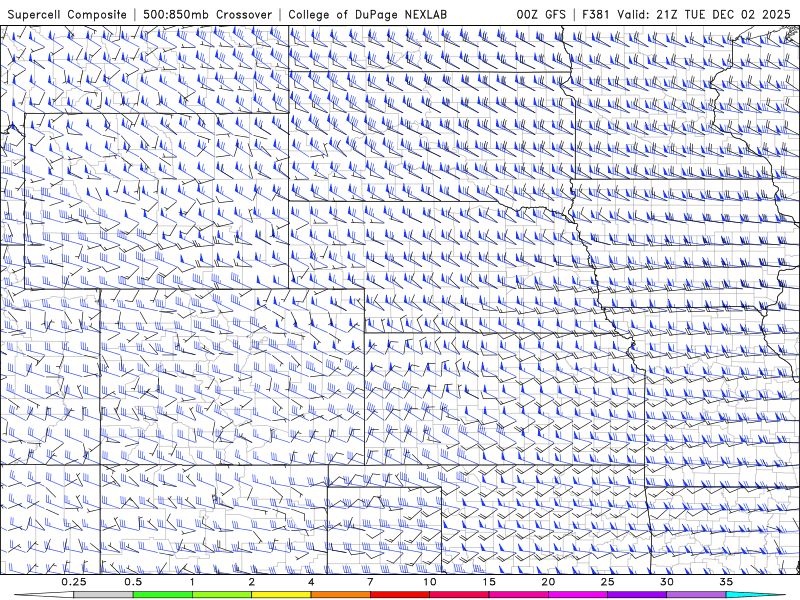
Task: Click the 35 value on color scale
Action: coord(726,582)
